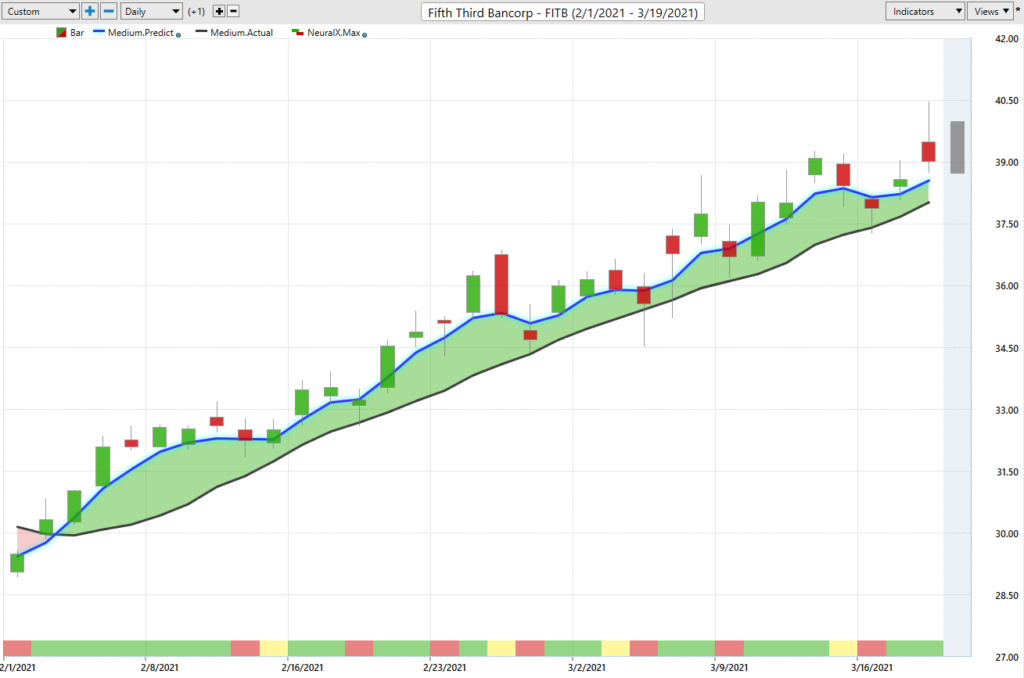
Task: Click the final green NeuralX segment at bottom right
Action: click(x=914, y=649)
